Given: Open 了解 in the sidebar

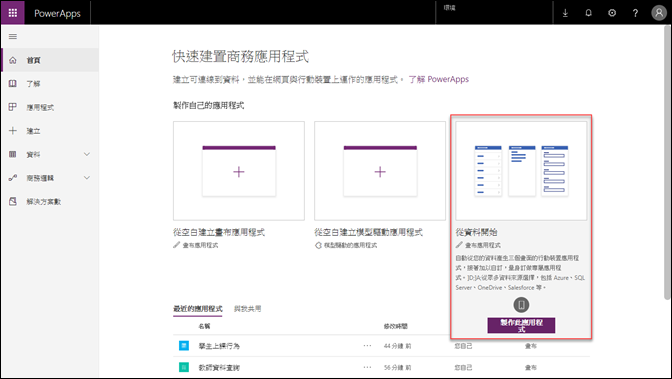Looking at the screenshot, I should (33, 84).
